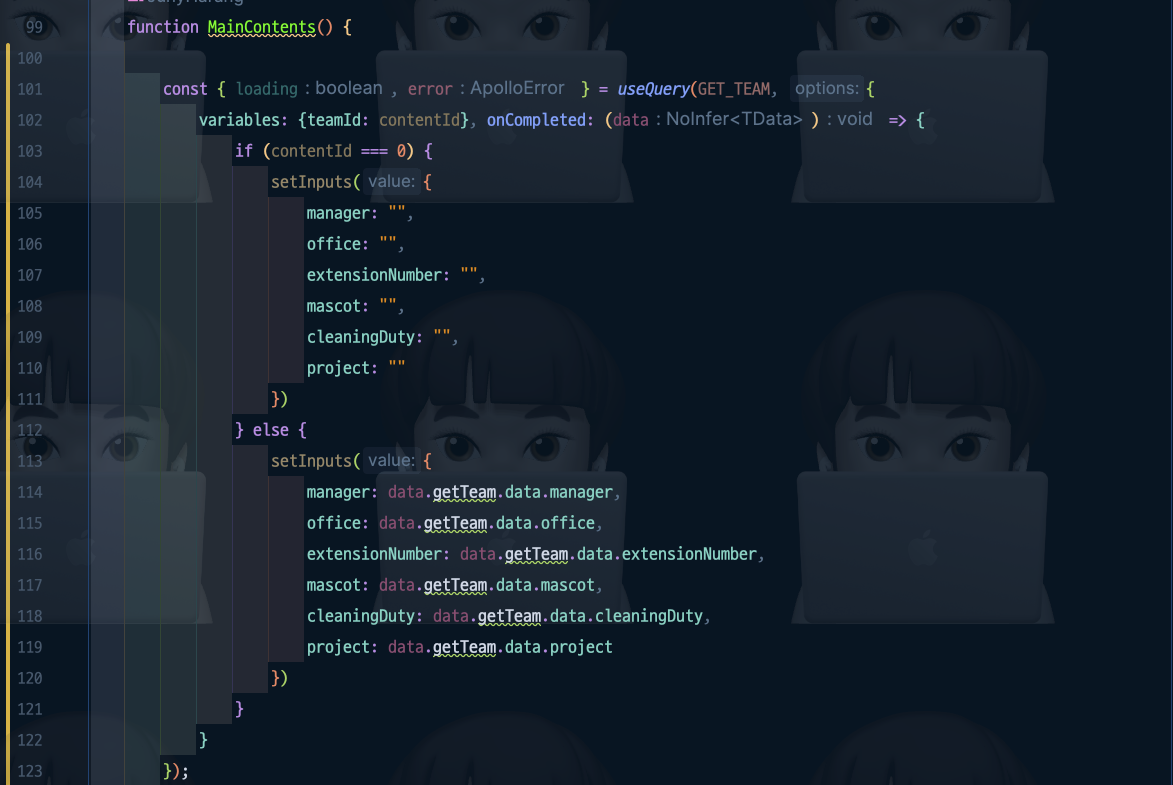Viewport: 1173px width, 785px height.
Task: Click the value: hint on line 104
Action: point(391,181)
